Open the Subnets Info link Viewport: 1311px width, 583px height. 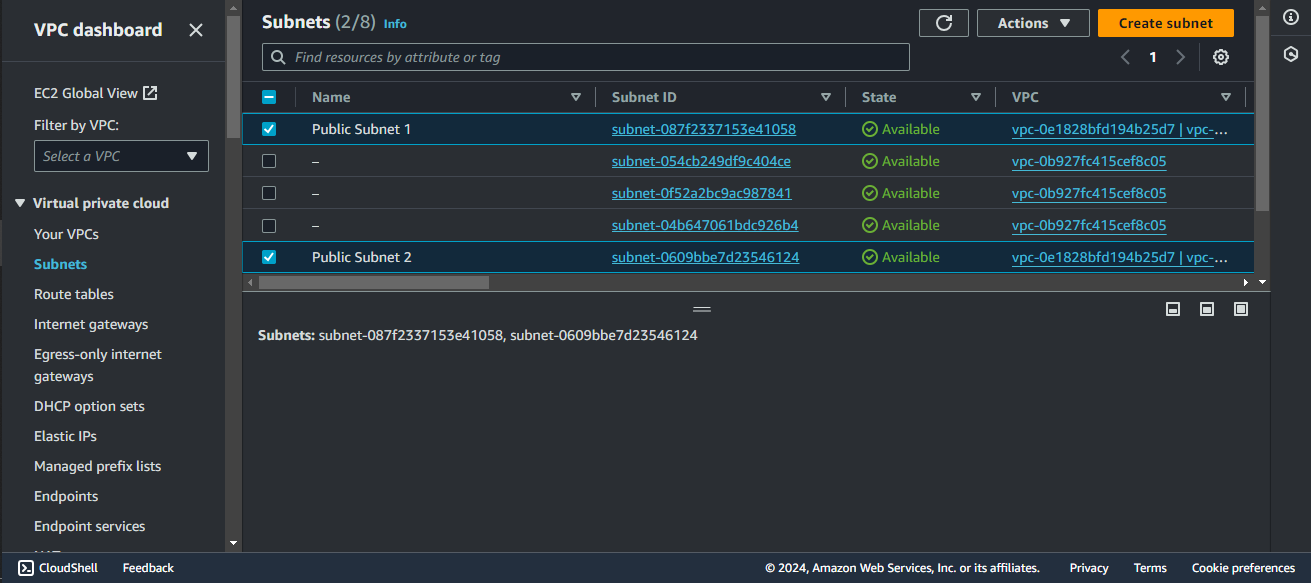(x=395, y=23)
